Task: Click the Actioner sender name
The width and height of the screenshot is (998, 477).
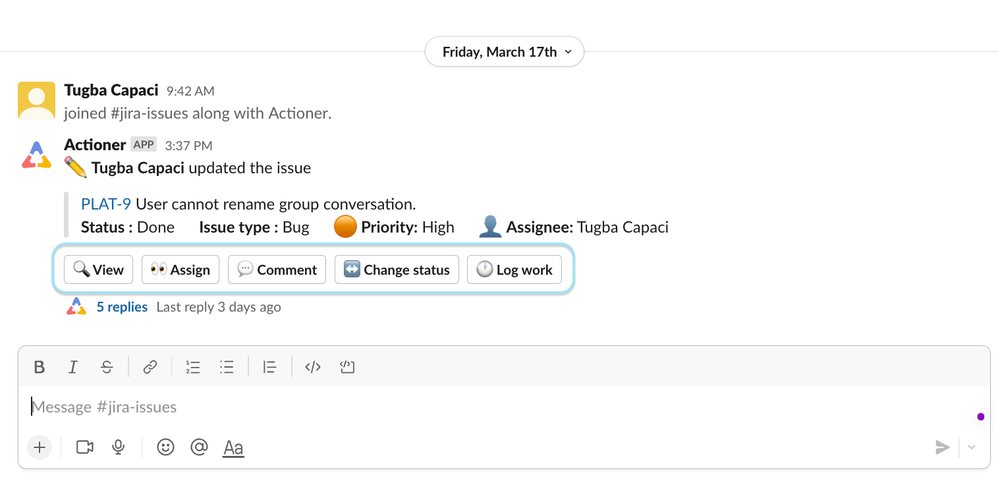Action: 95,145
